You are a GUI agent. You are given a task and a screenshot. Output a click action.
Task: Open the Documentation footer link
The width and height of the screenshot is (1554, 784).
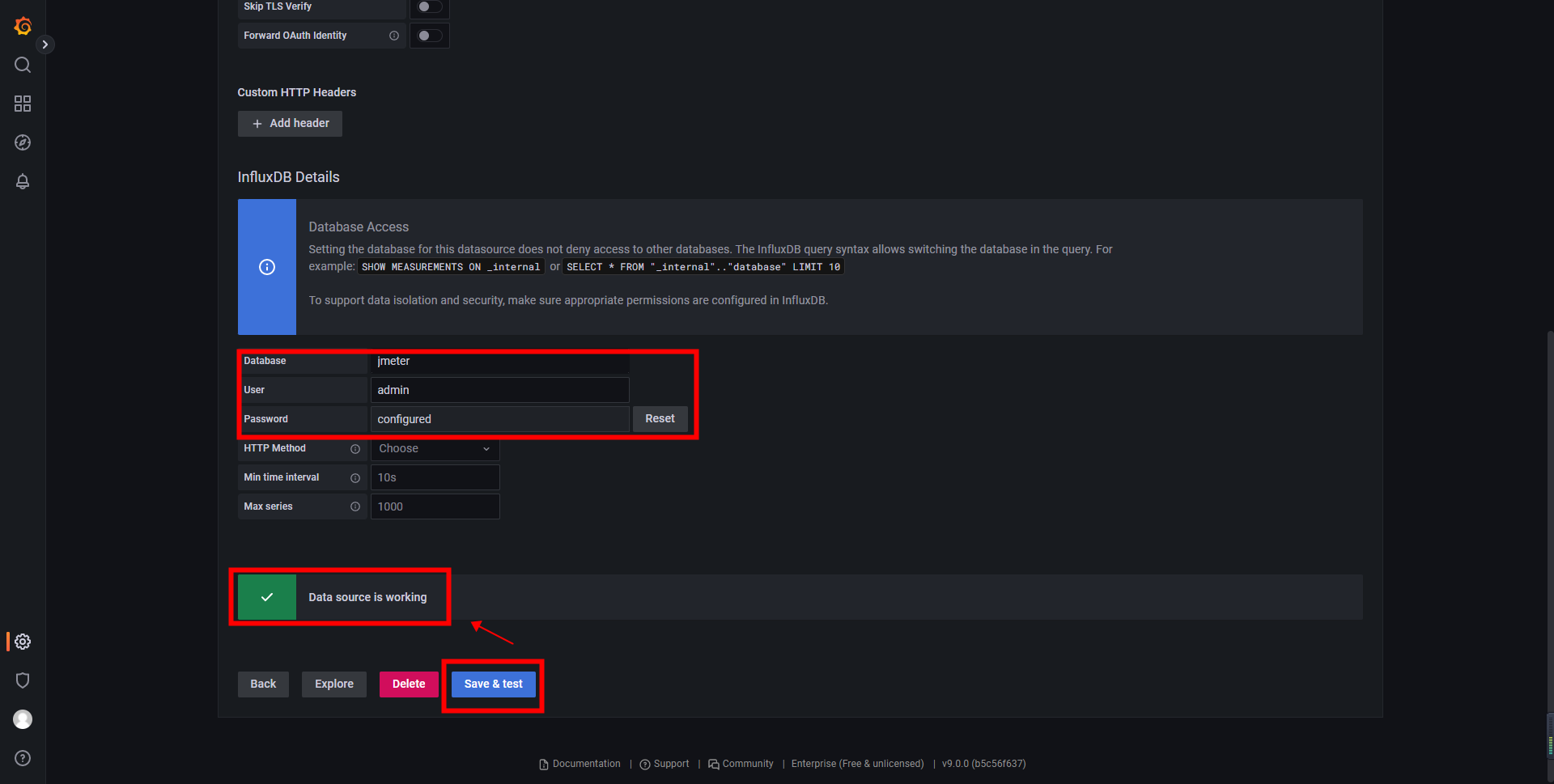(x=580, y=764)
